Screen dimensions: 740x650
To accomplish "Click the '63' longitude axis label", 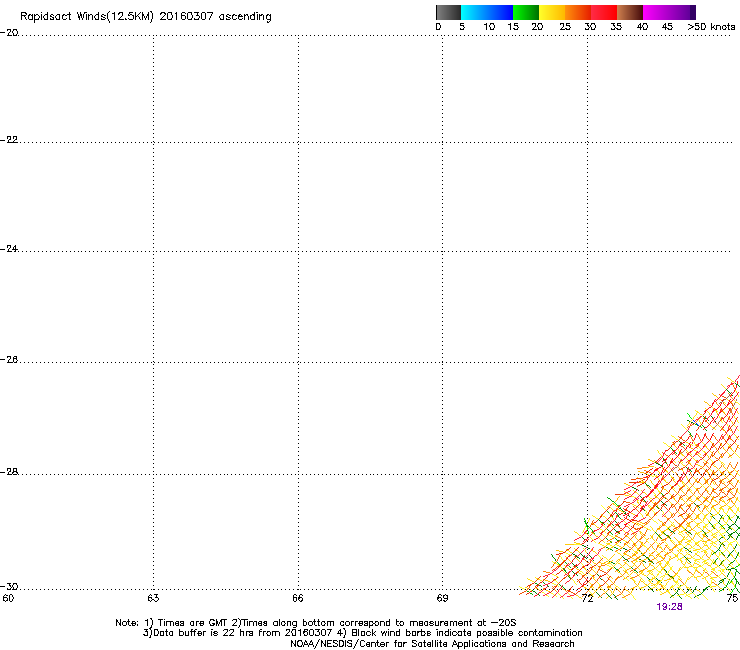I will pyautogui.click(x=153, y=598).
